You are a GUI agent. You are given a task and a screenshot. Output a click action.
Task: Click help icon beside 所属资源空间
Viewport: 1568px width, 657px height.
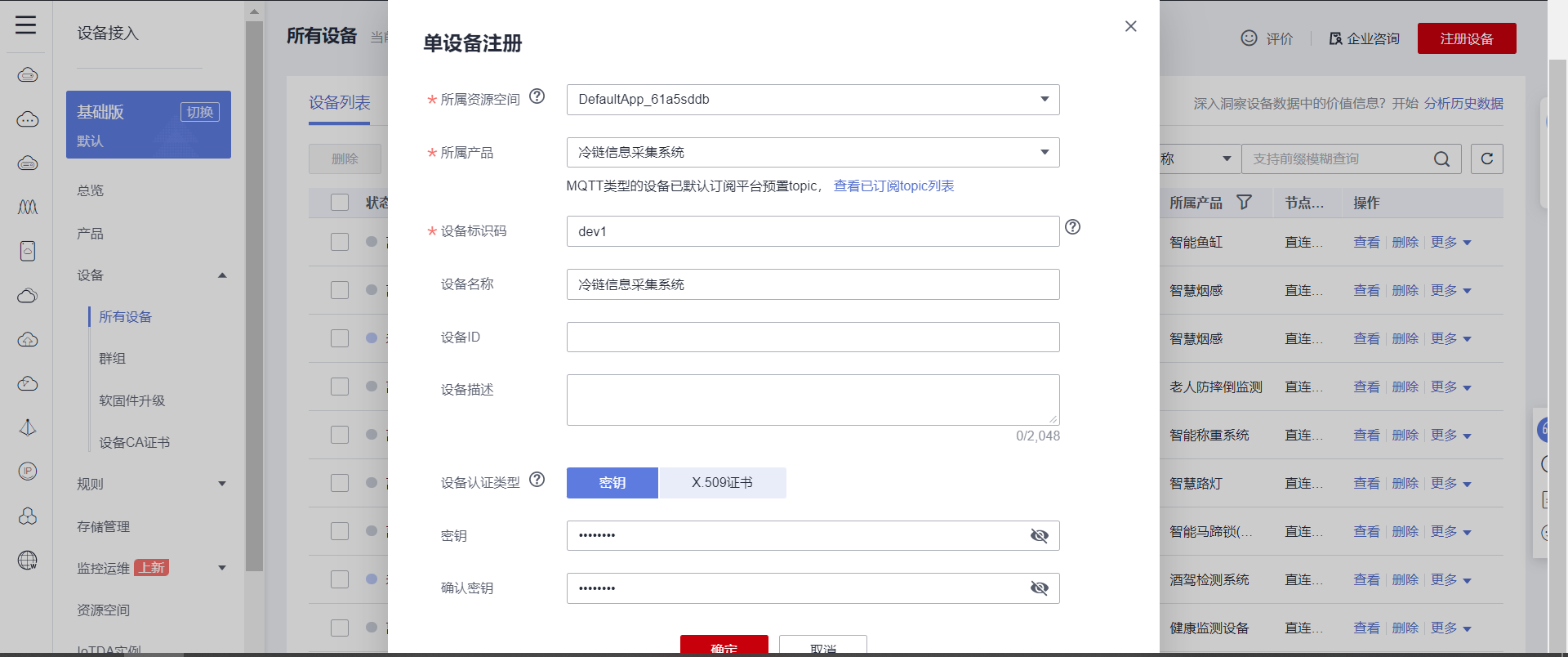[x=537, y=96]
